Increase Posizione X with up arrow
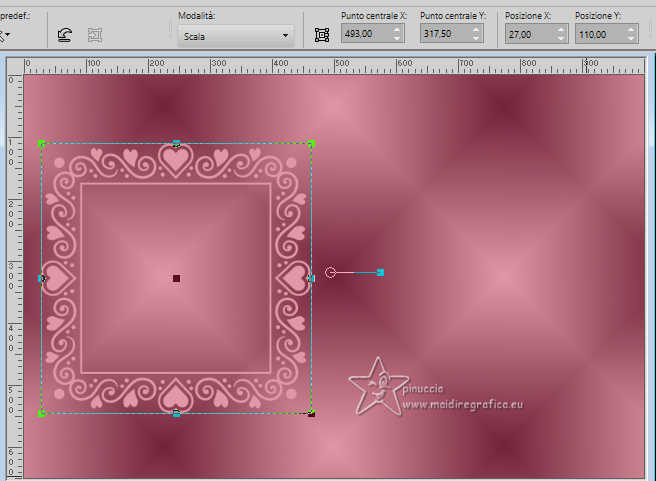The height and width of the screenshot is (481, 656). [561, 30]
